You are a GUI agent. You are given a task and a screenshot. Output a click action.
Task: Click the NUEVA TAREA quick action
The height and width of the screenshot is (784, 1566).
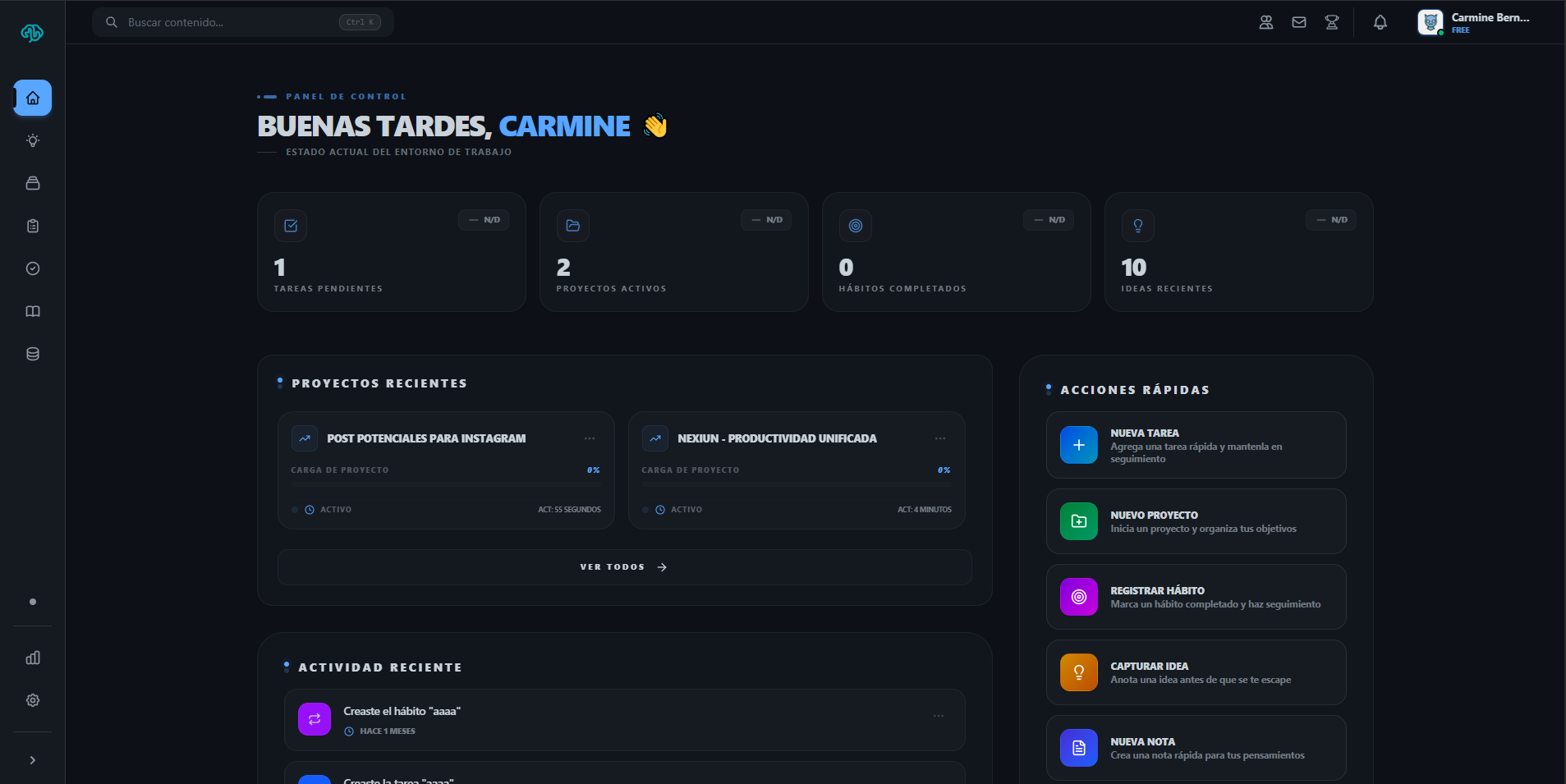1195,445
